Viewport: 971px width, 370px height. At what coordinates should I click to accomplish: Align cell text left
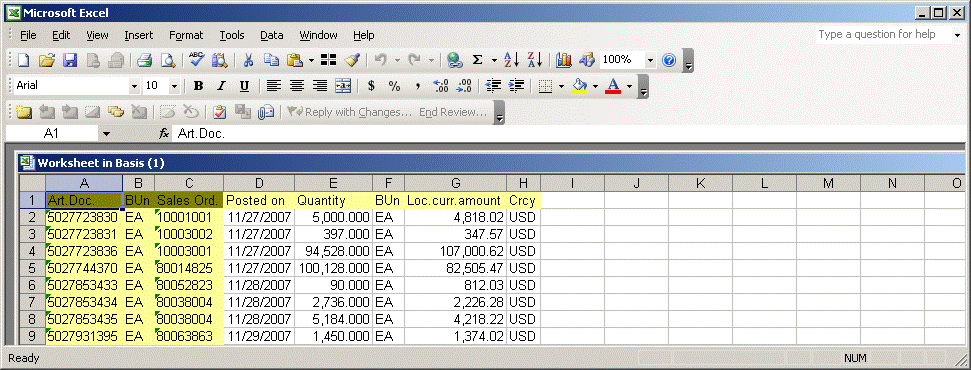click(x=273, y=86)
